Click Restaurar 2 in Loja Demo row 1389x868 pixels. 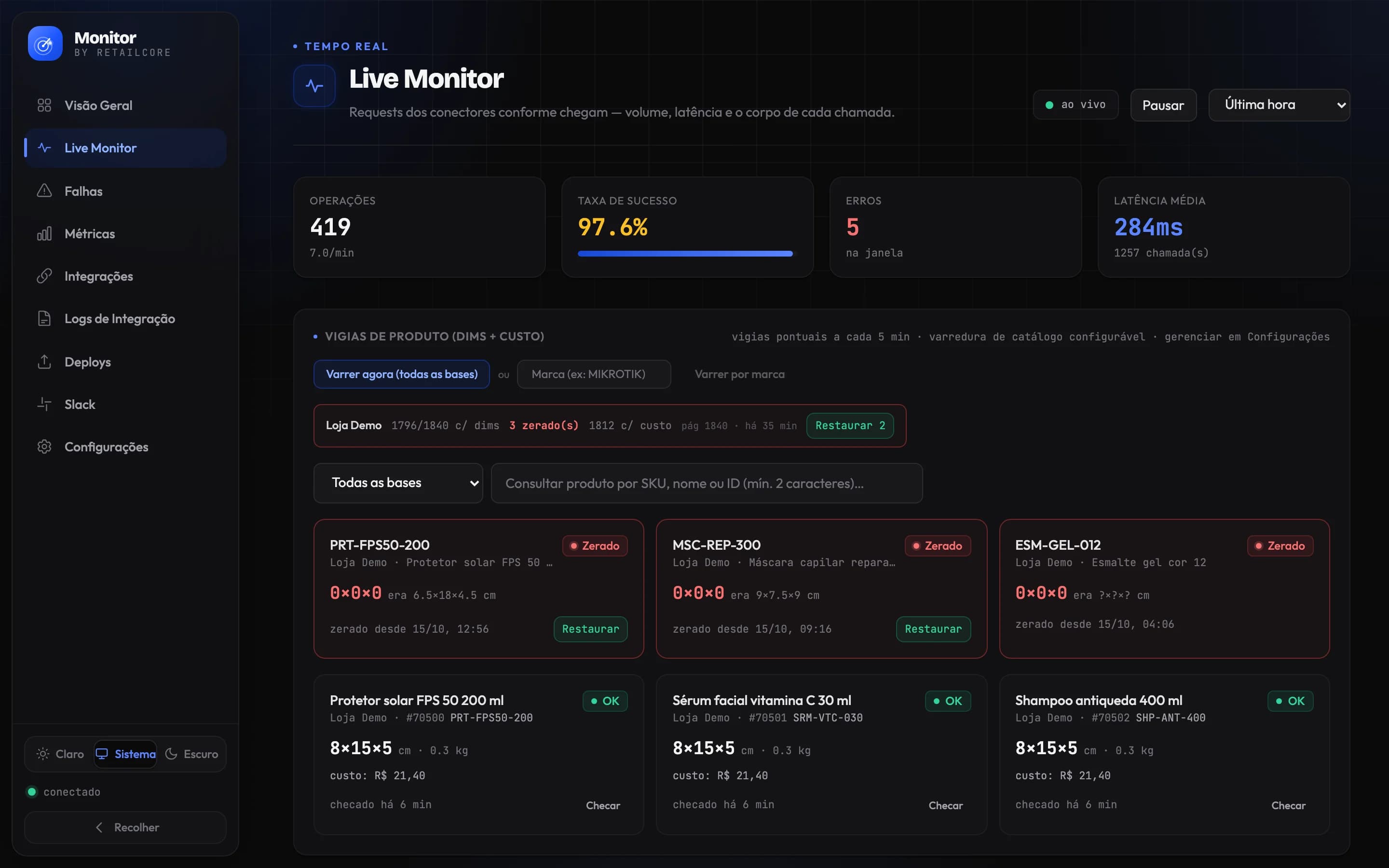pyautogui.click(x=850, y=425)
